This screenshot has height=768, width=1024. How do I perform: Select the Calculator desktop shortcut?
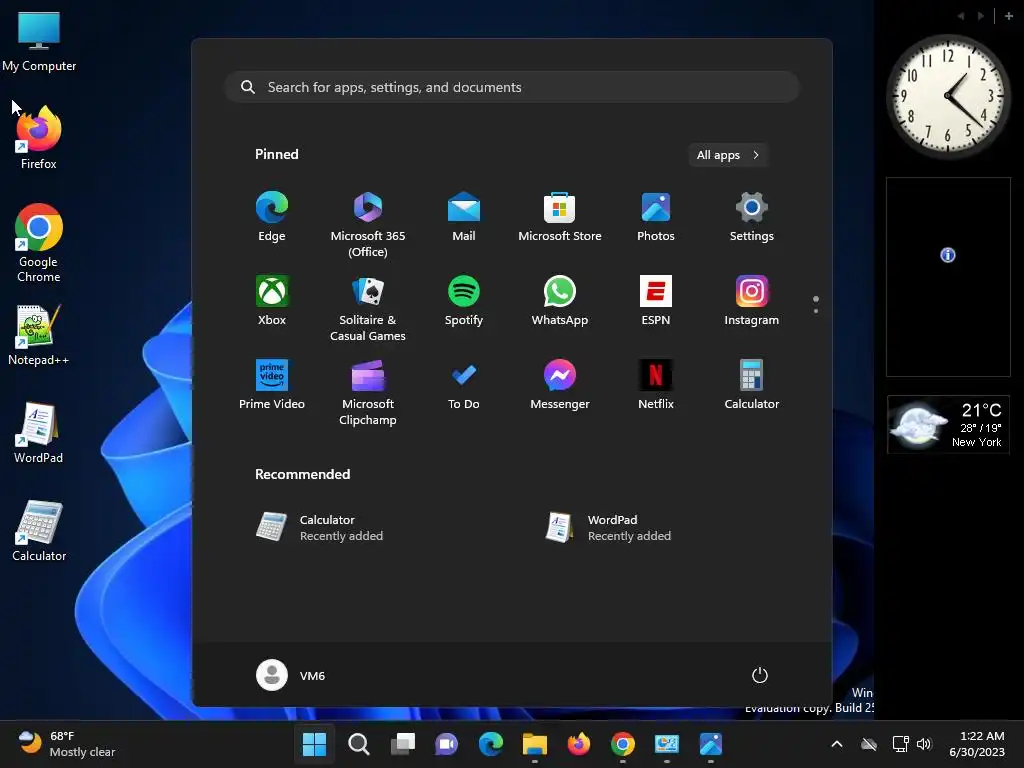pos(39,530)
